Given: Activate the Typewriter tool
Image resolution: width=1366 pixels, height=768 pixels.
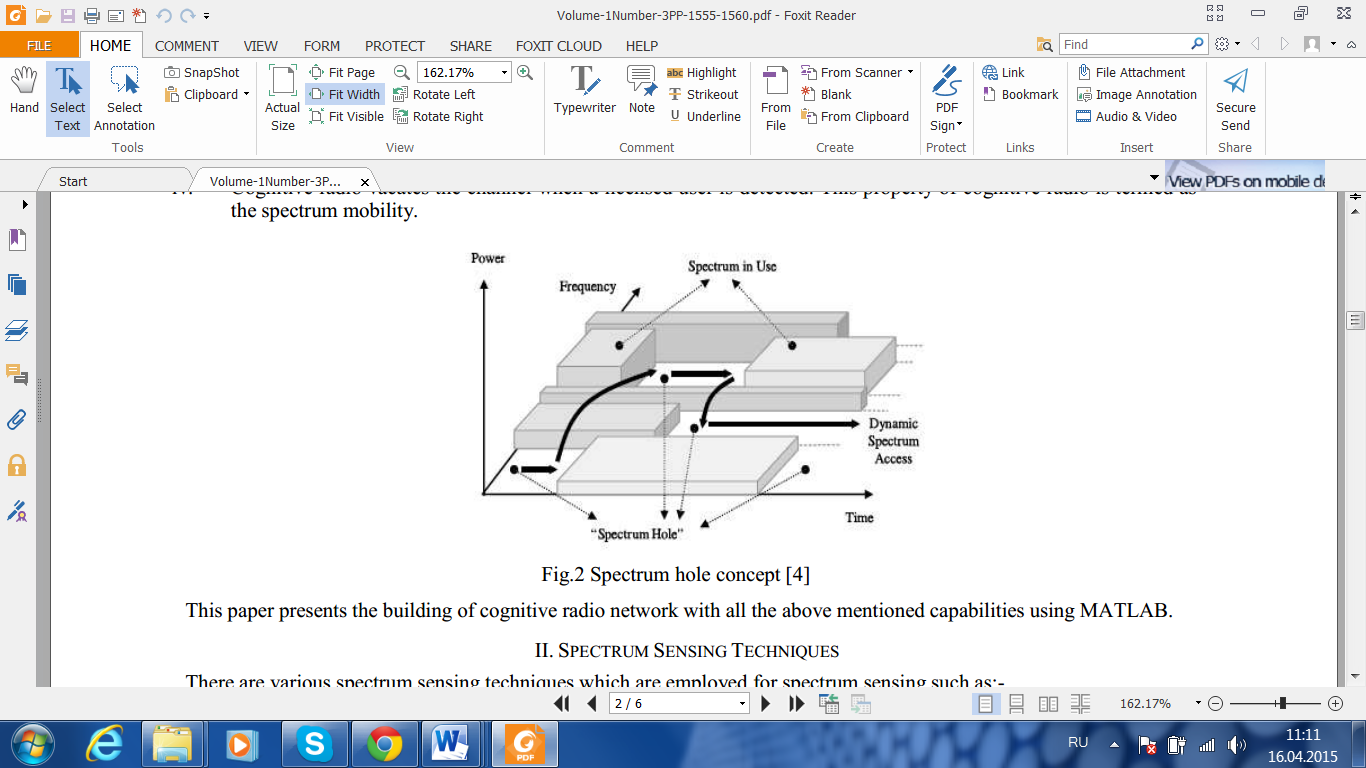Looking at the screenshot, I should click(x=584, y=91).
